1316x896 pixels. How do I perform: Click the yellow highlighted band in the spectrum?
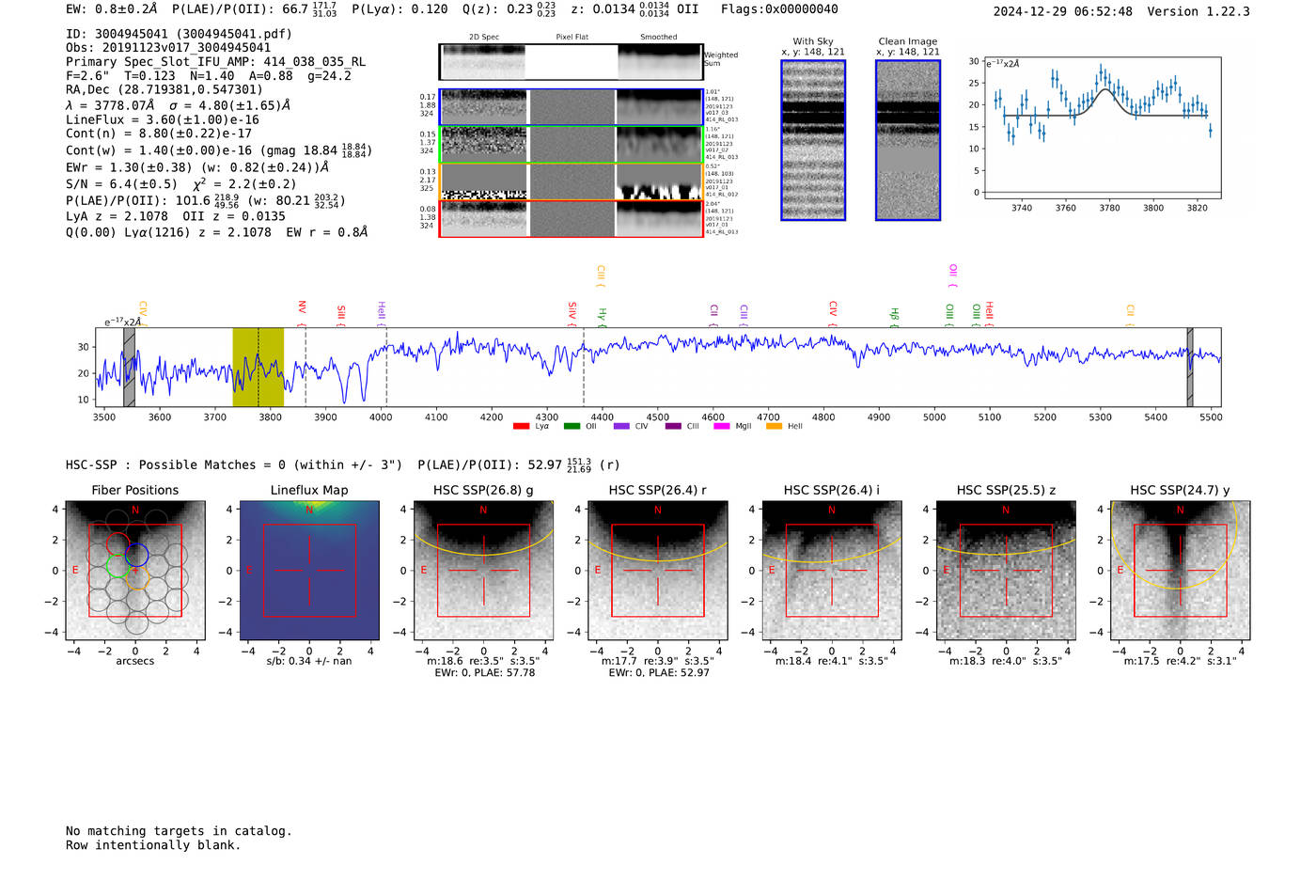(258, 368)
